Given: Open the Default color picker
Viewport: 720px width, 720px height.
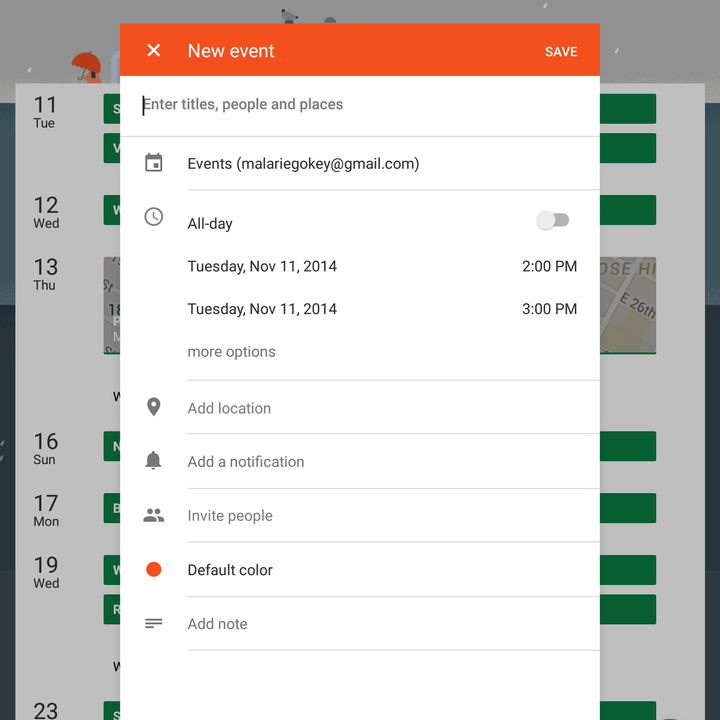Looking at the screenshot, I should 230,570.
